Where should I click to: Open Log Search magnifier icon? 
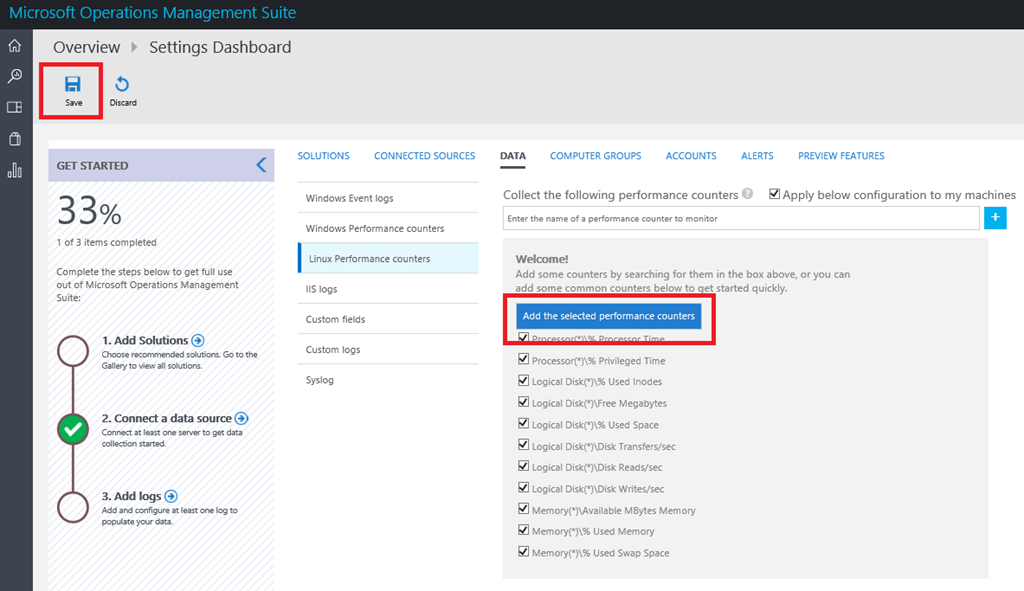click(x=14, y=76)
